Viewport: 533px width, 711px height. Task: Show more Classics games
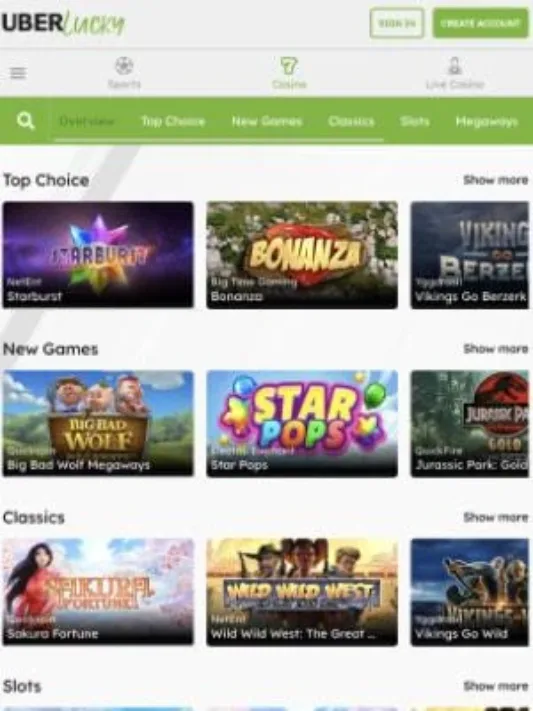[496, 517]
